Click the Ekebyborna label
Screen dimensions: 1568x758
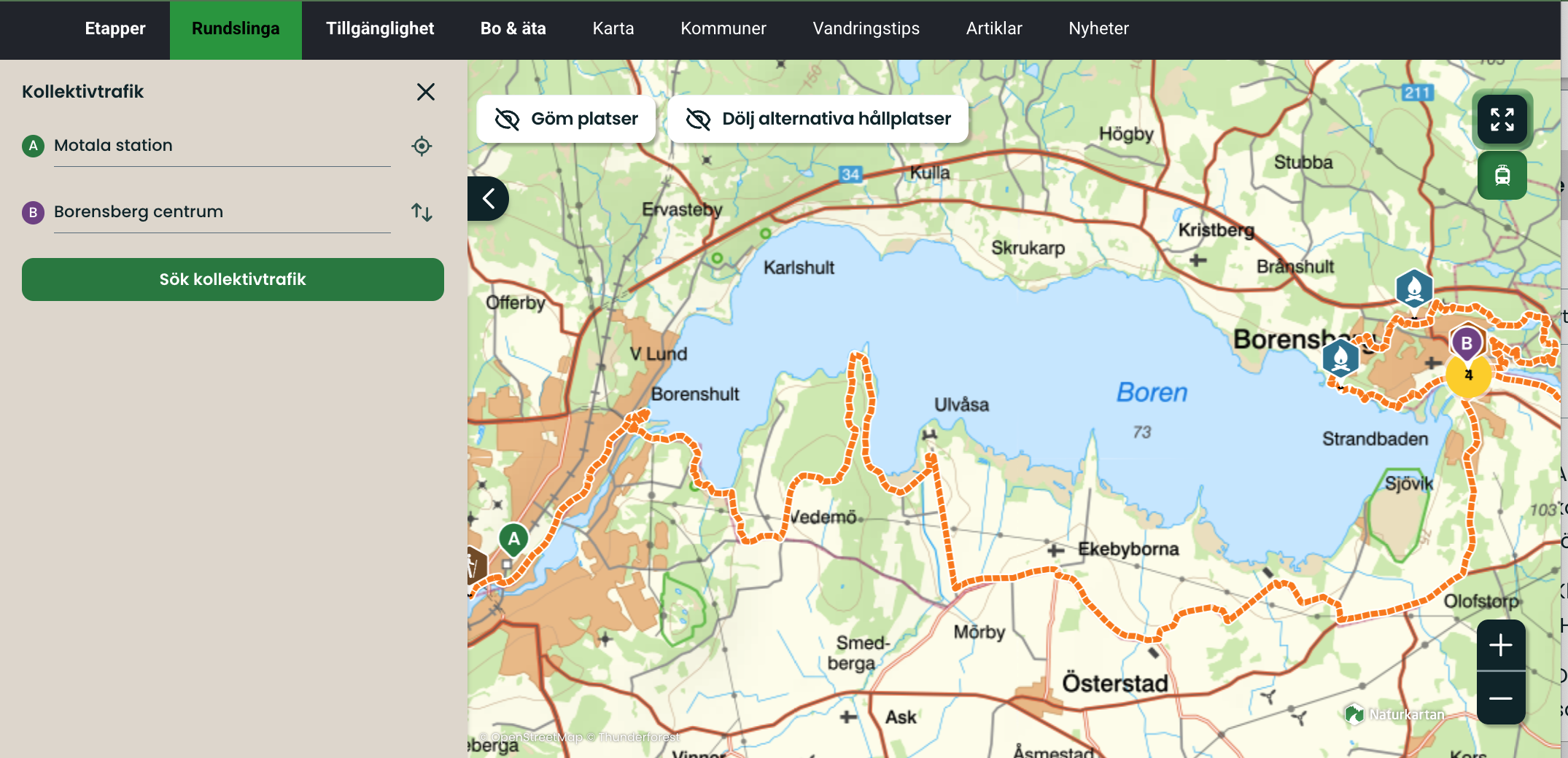(1128, 549)
